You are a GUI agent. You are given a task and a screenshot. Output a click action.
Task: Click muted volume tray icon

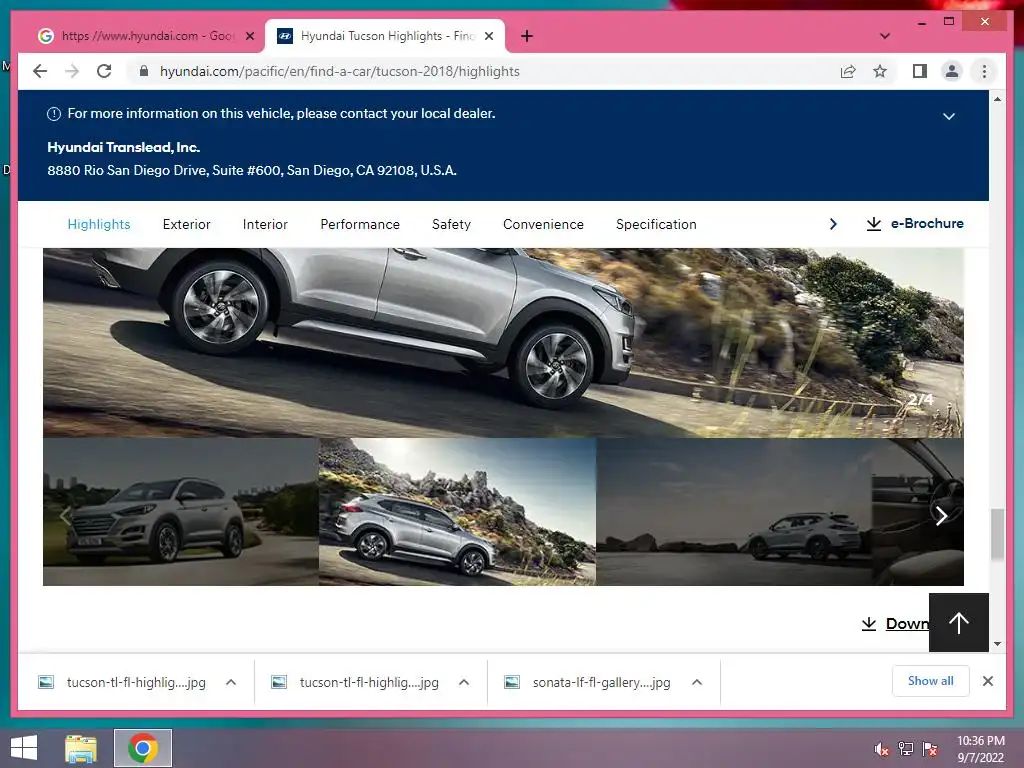[882, 749]
